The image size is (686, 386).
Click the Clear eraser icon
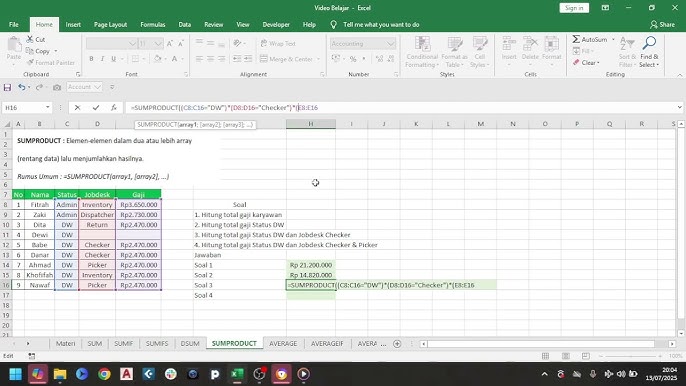tap(576, 63)
